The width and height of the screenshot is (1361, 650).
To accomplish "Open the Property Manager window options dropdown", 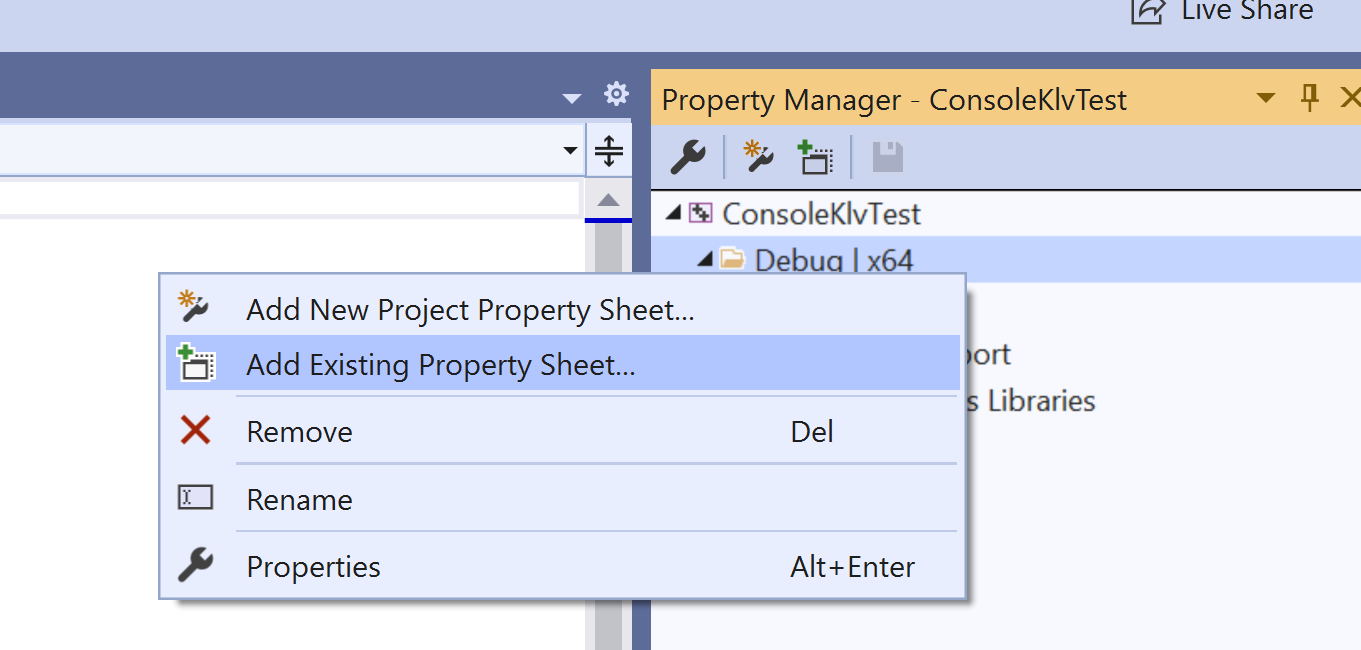I will click(1266, 98).
